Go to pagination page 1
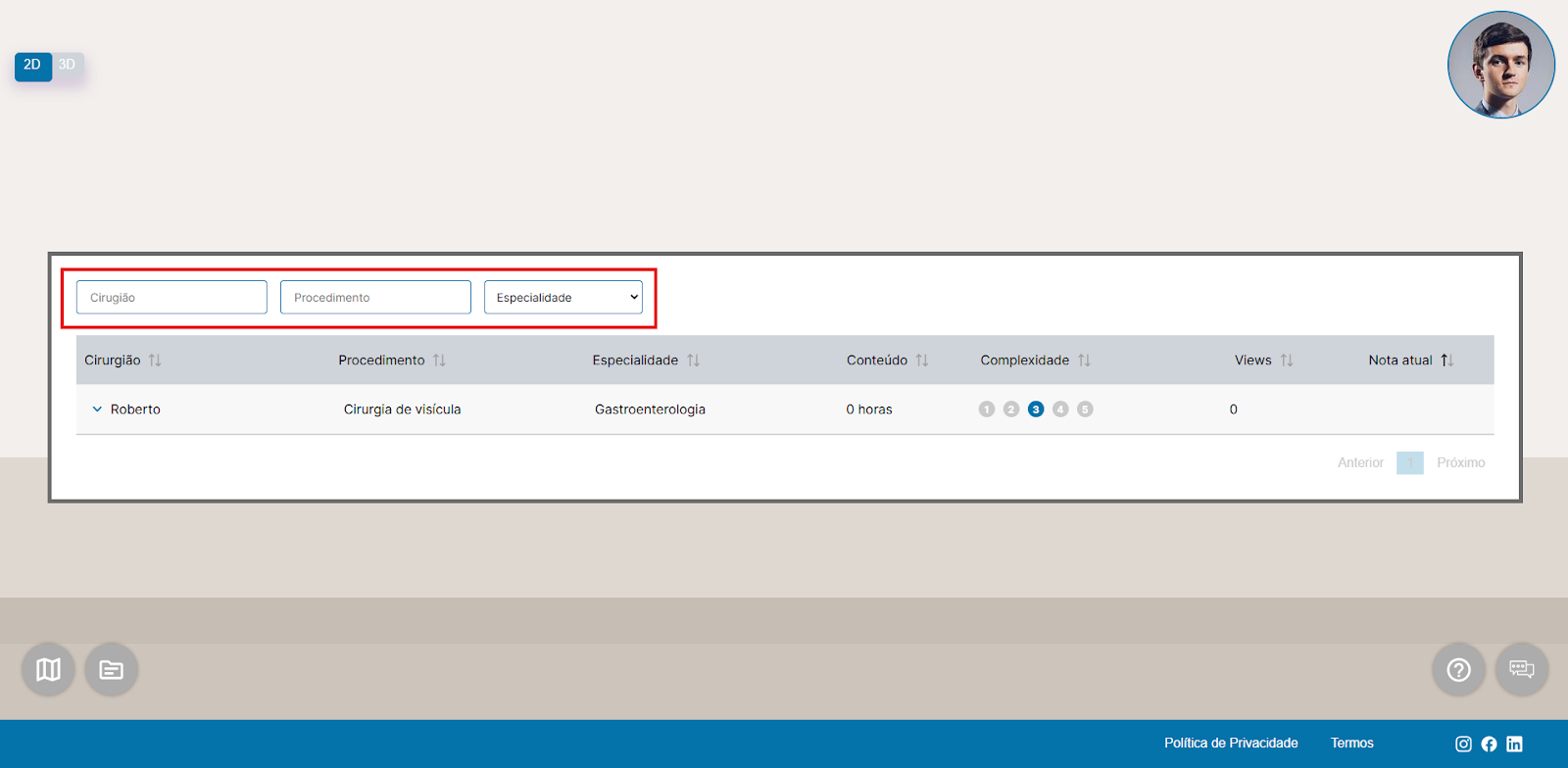Screen dimensions: 1568x768 click(1409, 462)
